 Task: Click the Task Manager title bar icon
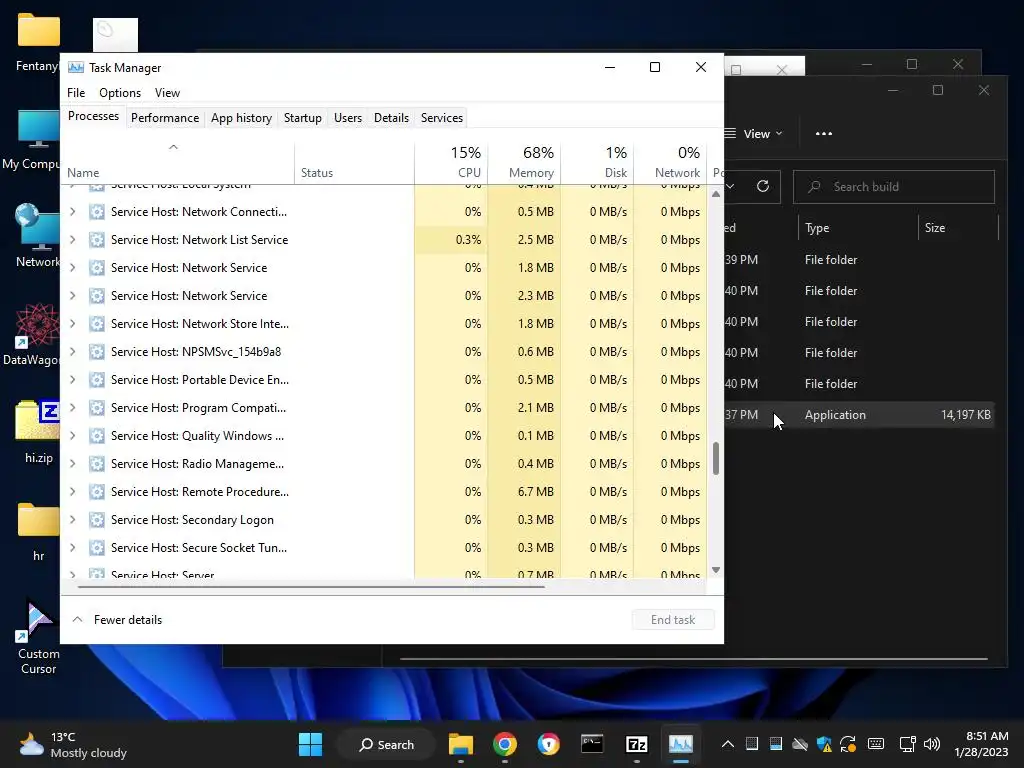[76, 67]
